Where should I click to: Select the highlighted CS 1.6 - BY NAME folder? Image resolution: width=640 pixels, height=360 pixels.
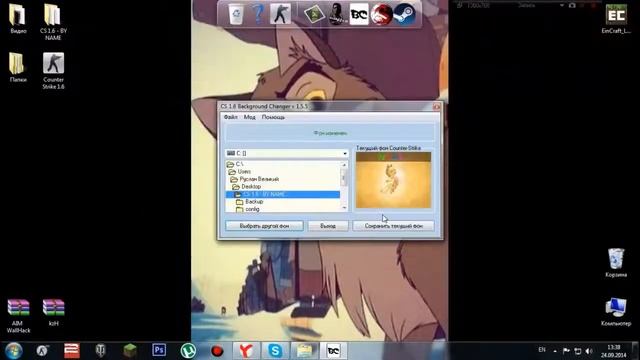point(282,194)
